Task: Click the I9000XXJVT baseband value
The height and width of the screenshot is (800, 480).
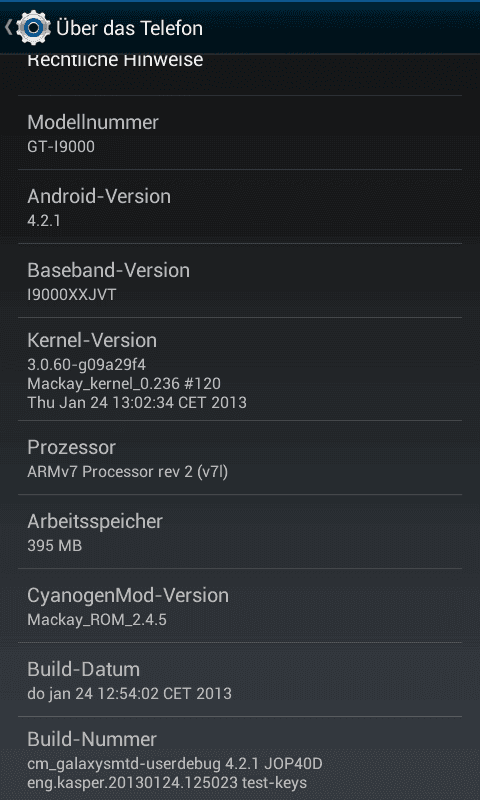Action: coord(71,295)
